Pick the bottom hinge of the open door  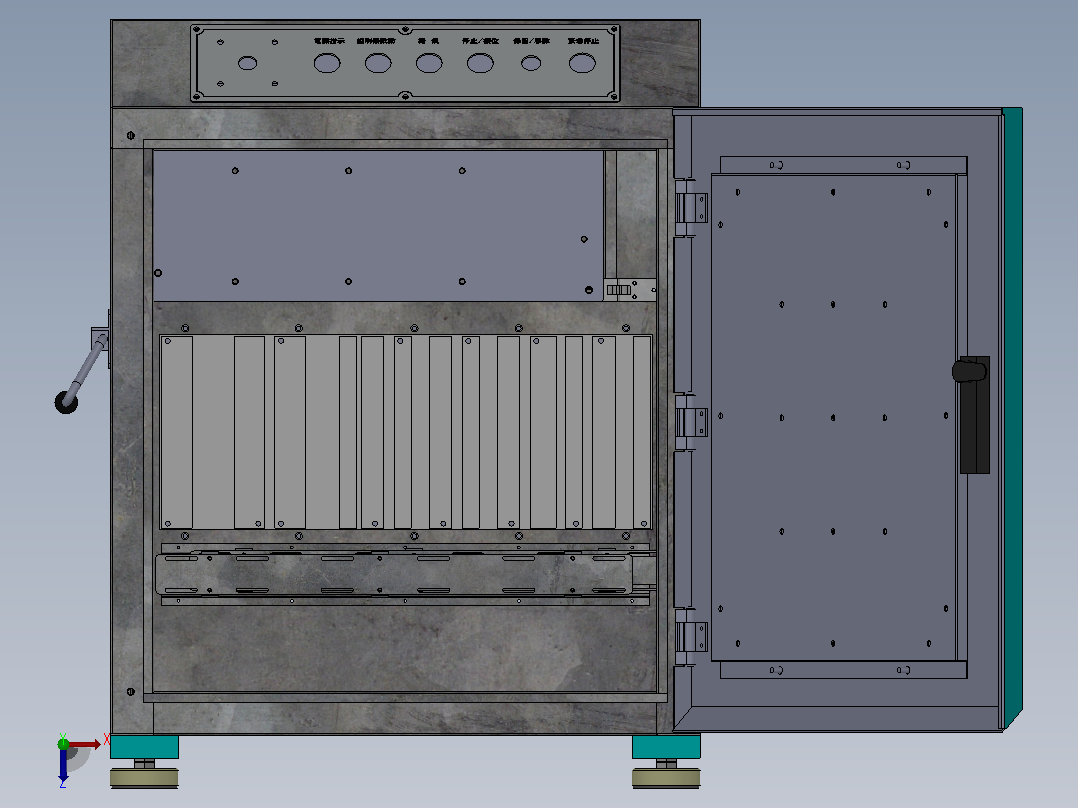point(692,636)
